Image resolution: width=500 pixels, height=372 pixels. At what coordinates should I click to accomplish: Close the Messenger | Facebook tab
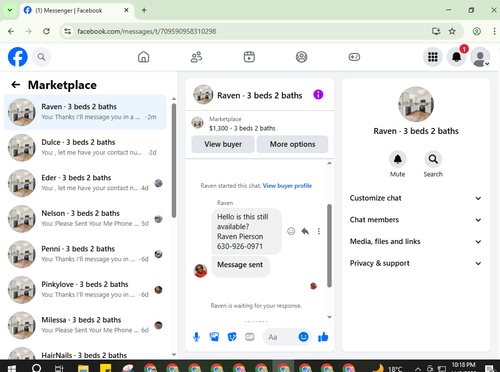tap(126, 10)
